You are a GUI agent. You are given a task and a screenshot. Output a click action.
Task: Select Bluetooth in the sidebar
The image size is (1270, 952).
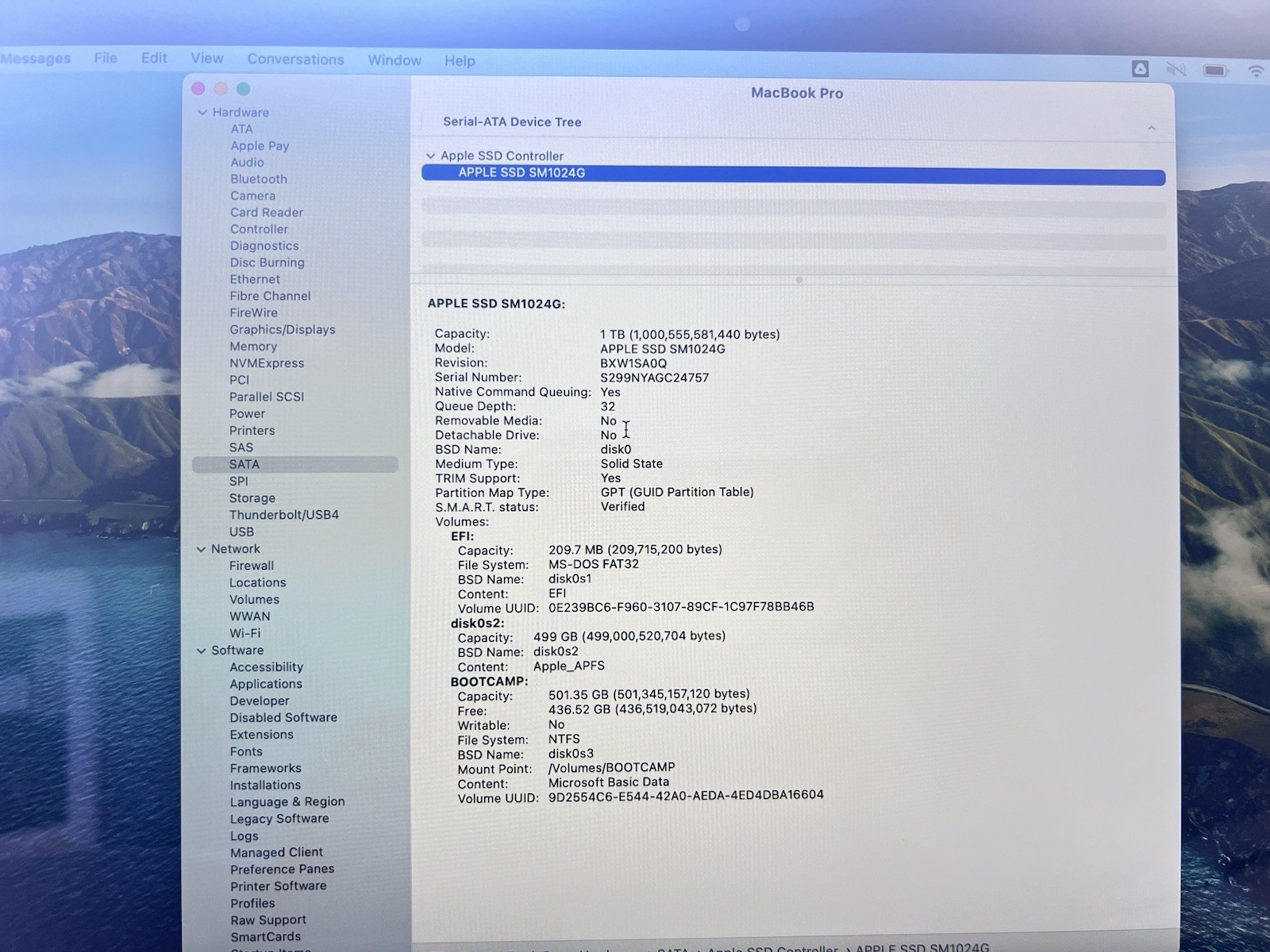point(259,179)
